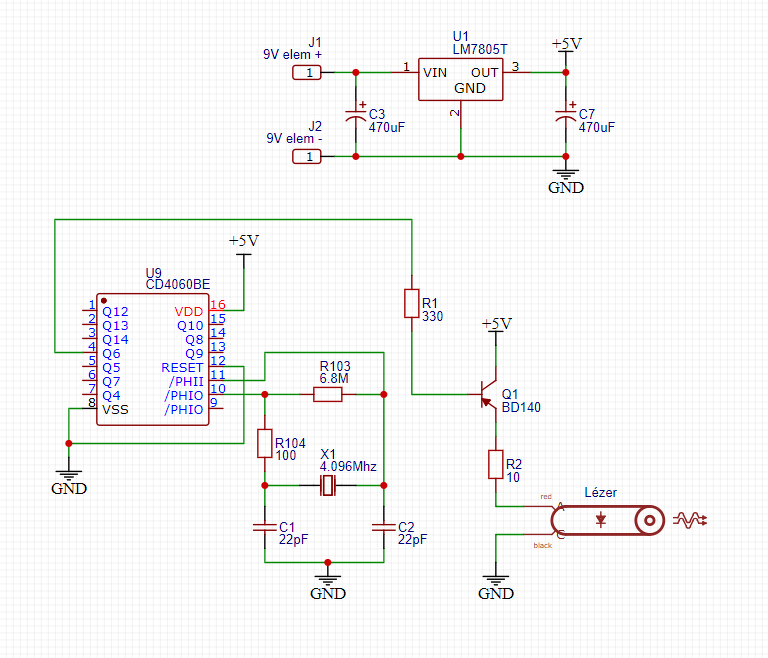Click the 100 value of R104

tap(286, 456)
